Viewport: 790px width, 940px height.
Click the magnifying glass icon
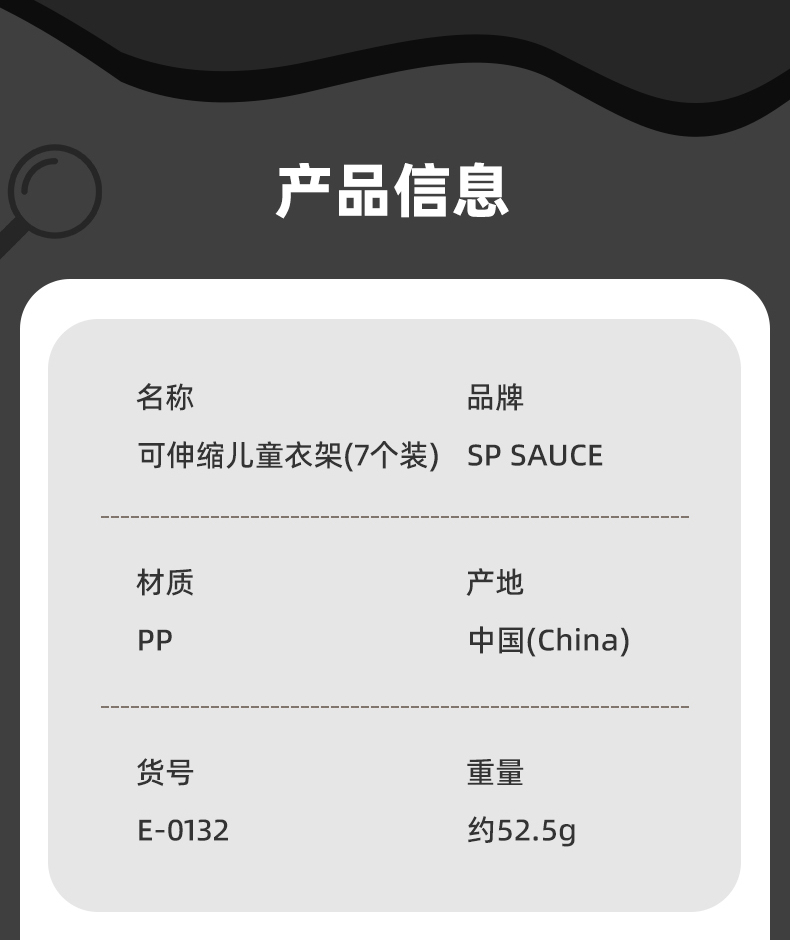(x=56, y=192)
